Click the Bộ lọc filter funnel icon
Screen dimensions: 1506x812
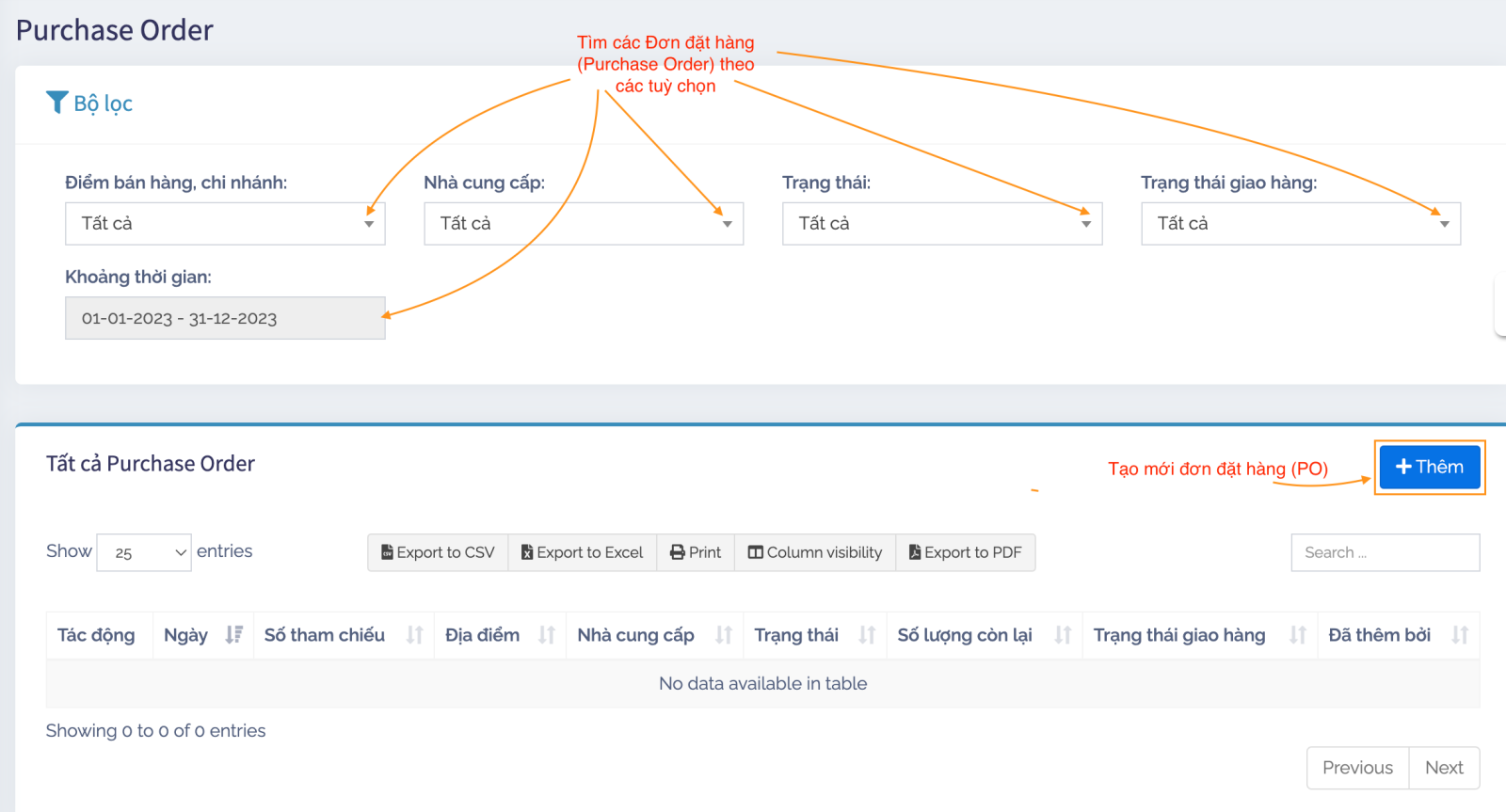[56, 102]
